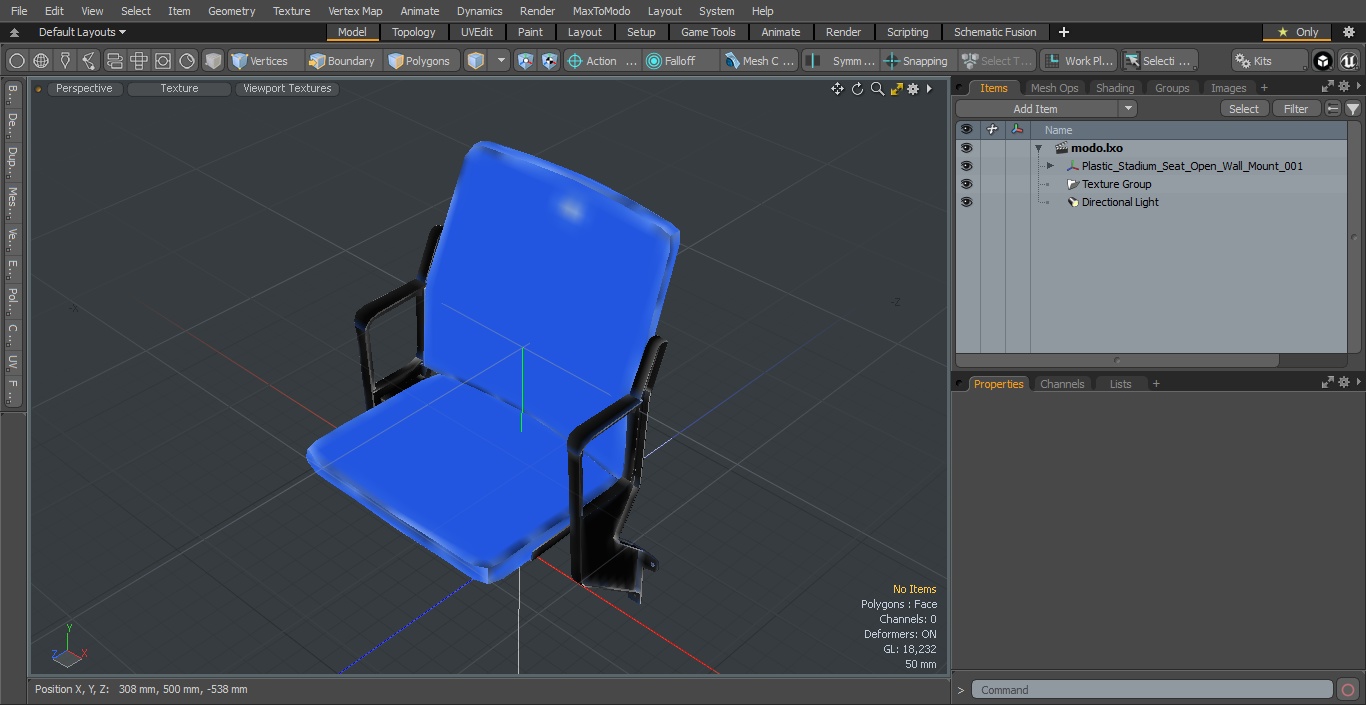Open the selection mode dropdown arrow

pos(501,61)
